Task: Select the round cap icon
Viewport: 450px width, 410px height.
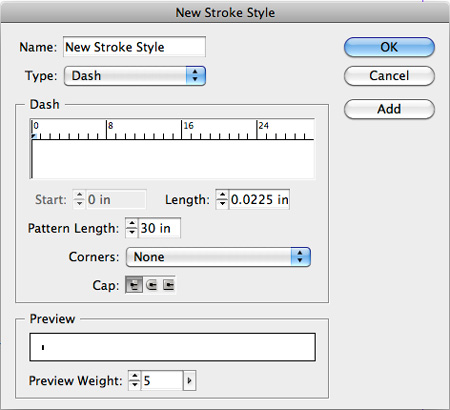Action: pyautogui.click(x=152, y=285)
